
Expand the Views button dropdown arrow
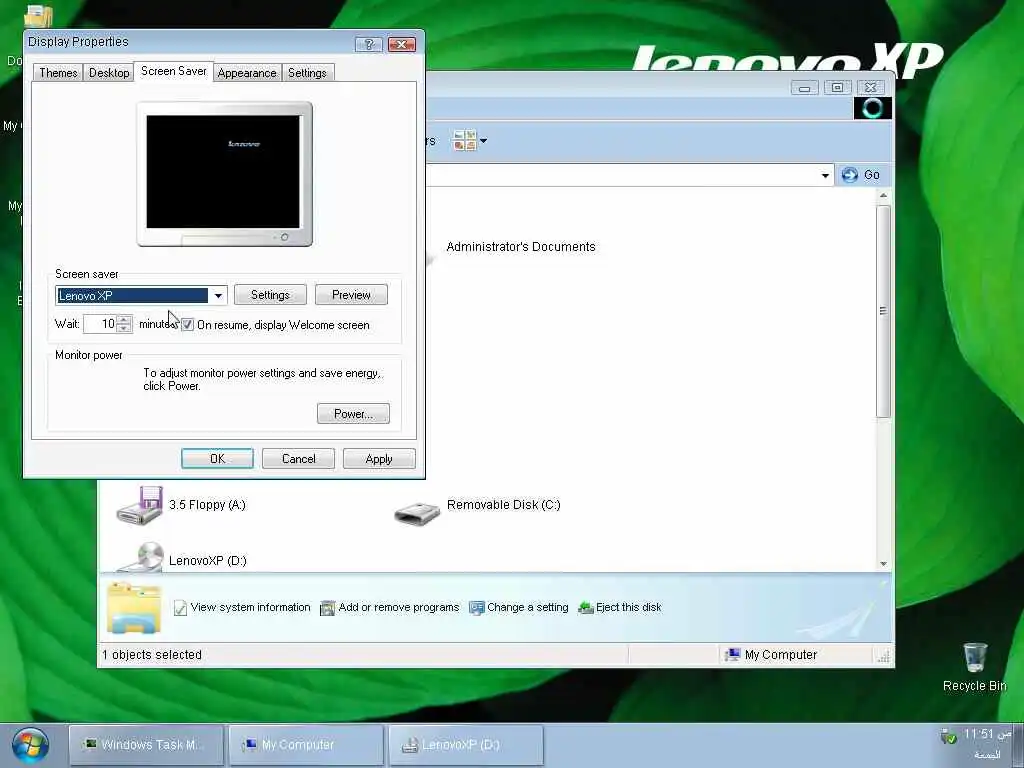point(483,140)
